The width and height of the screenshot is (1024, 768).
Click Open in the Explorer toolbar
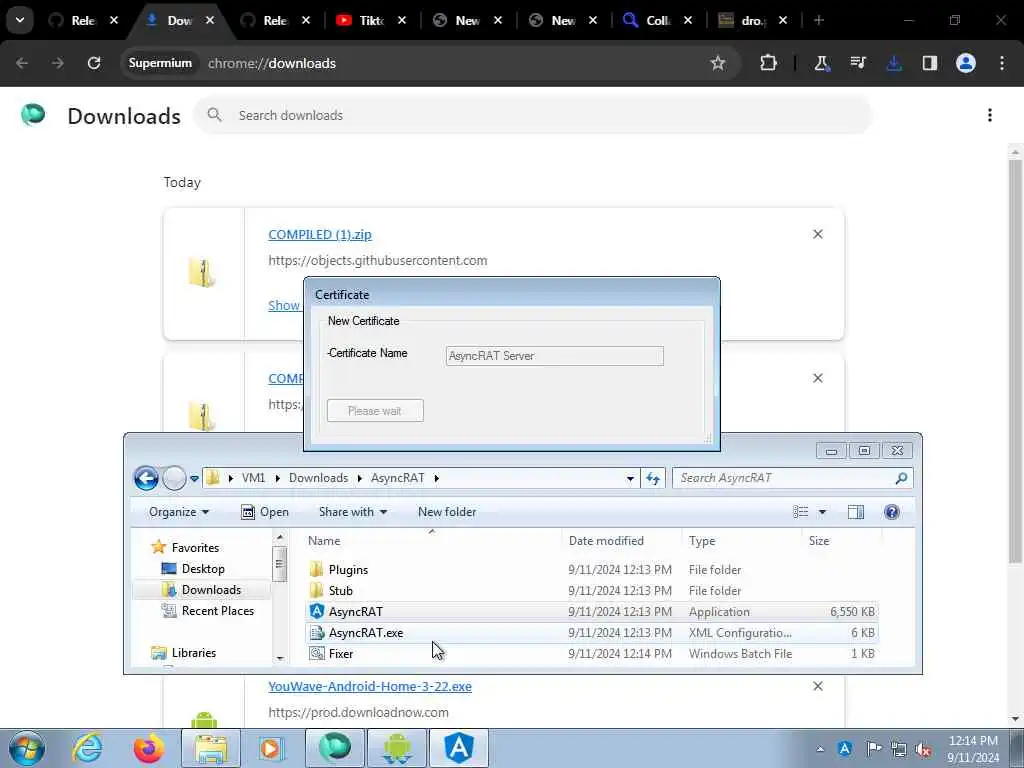[265, 512]
